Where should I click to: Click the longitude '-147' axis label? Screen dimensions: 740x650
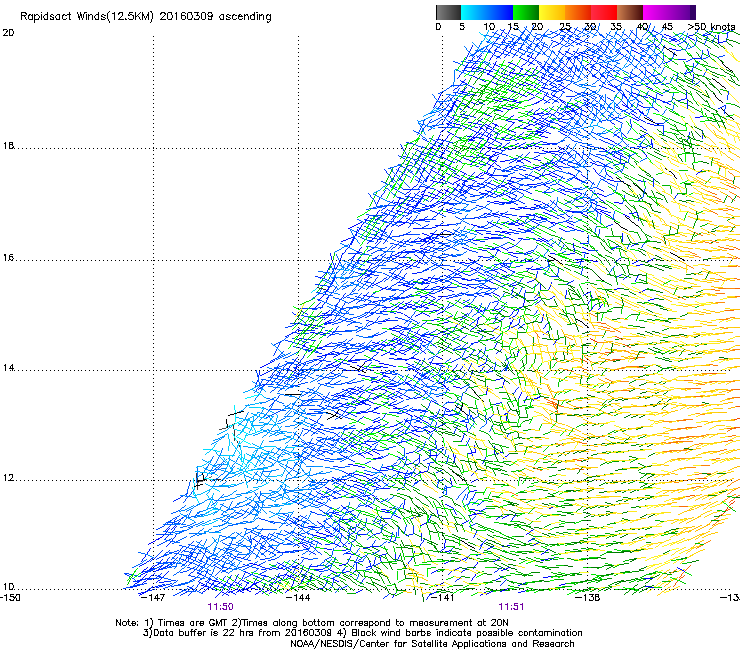point(153,598)
